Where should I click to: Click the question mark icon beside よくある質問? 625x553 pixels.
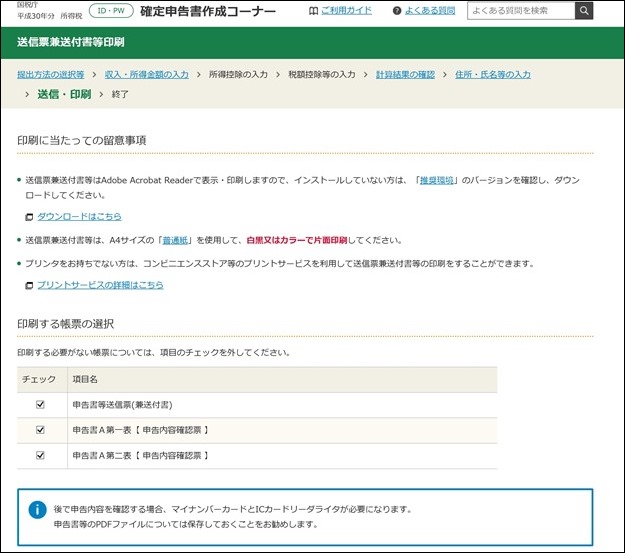click(397, 11)
